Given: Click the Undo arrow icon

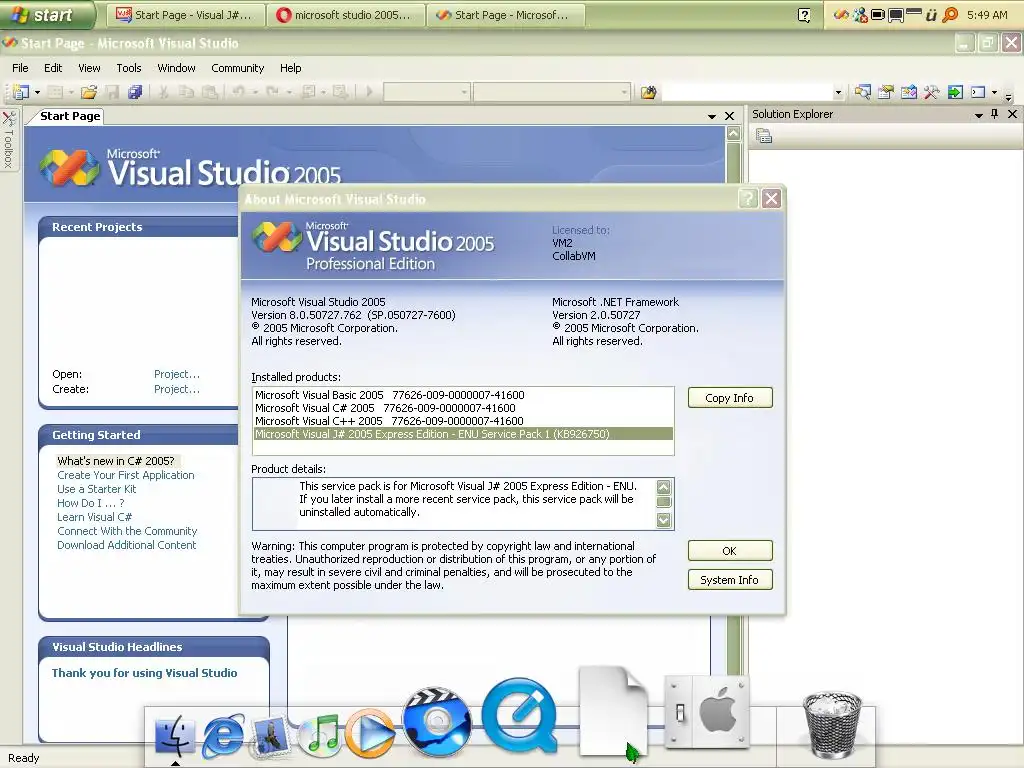Looking at the screenshot, I should (x=239, y=92).
